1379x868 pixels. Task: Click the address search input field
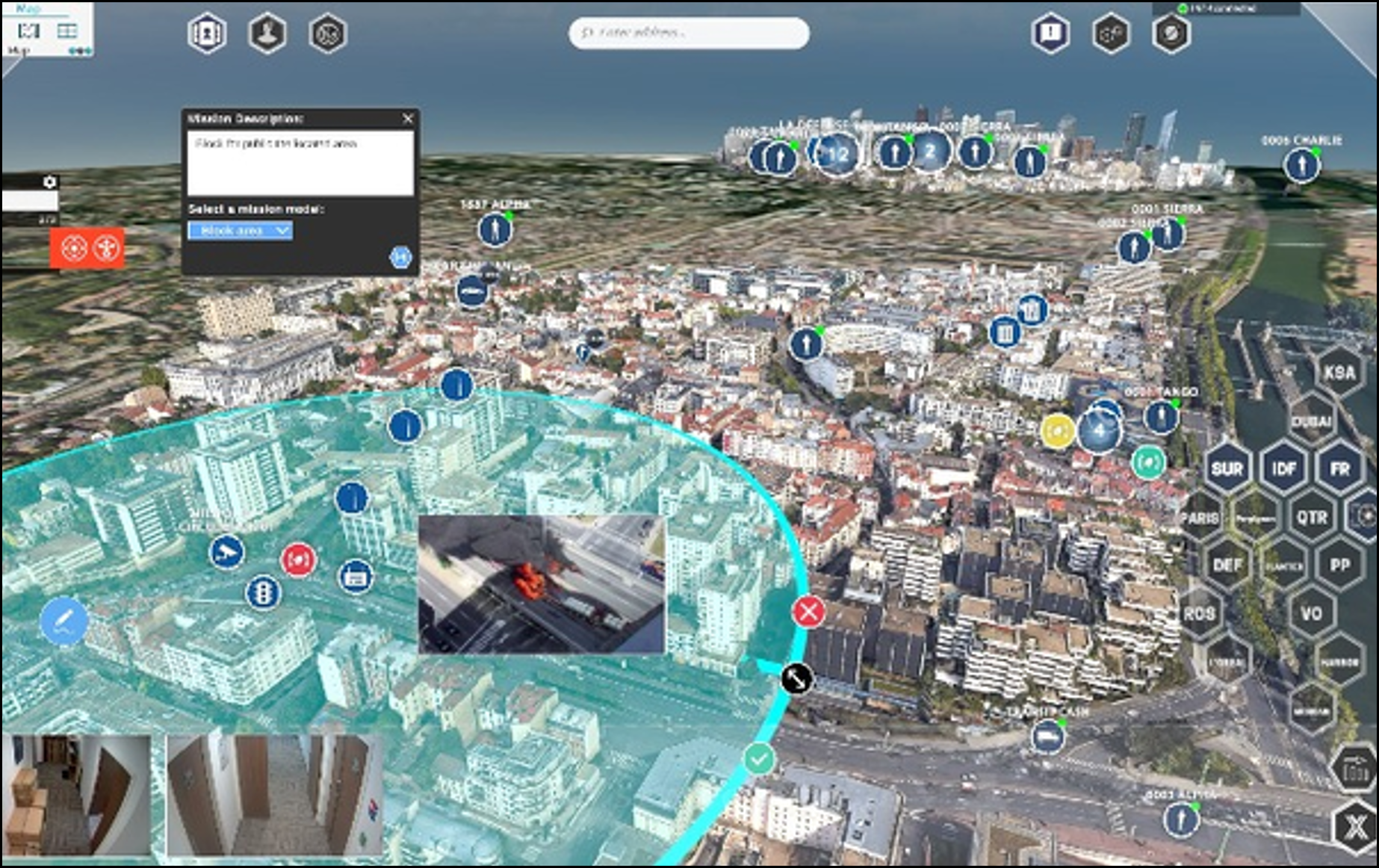click(x=689, y=34)
